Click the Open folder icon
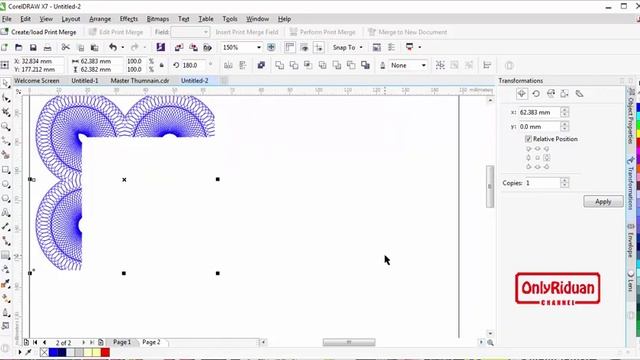This screenshot has width=640, height=360. point(18,47)
